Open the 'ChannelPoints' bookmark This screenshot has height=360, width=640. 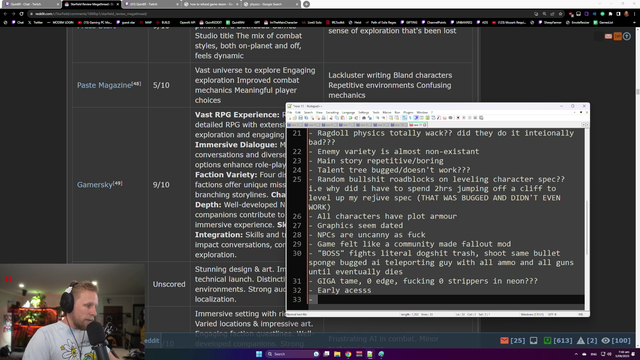point(435,22)
